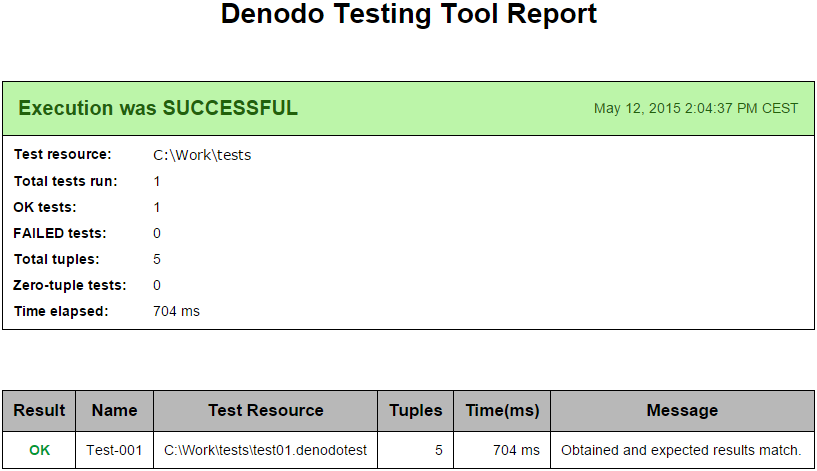Select the path 'C:\Work\tests'

click(x=202, y=155)
